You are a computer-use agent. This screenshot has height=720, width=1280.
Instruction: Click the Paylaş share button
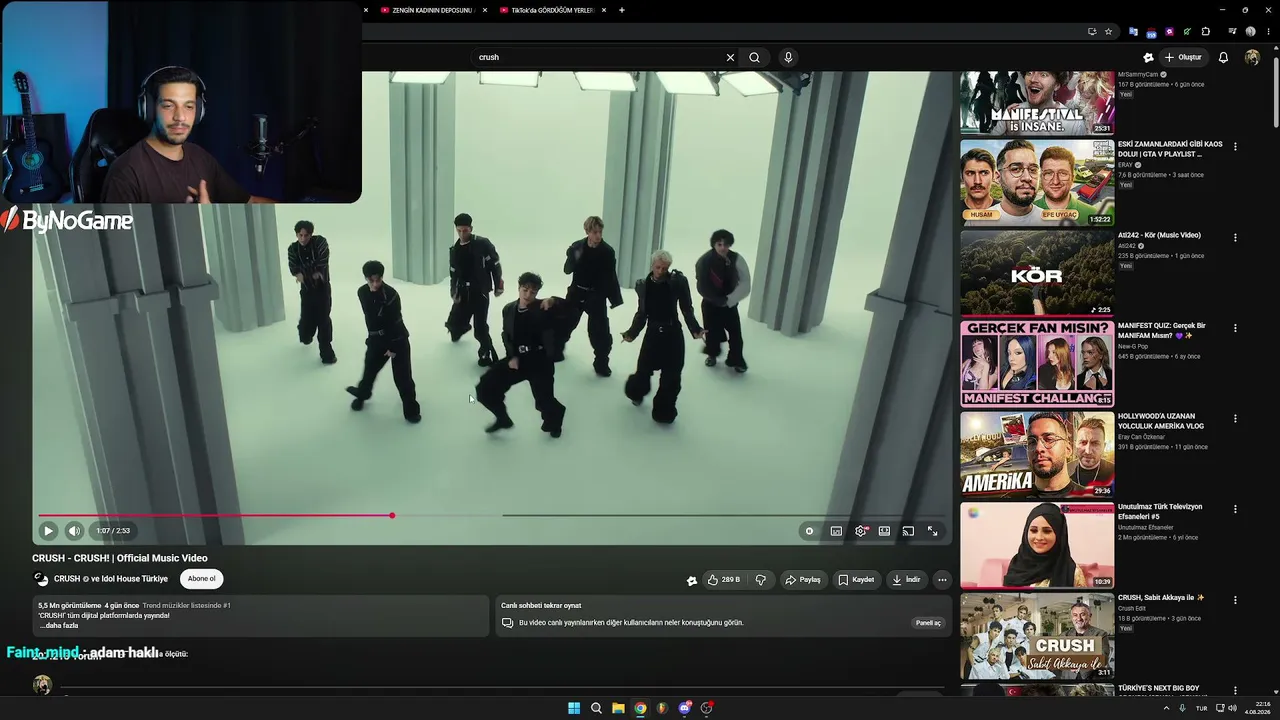click(x=803, y=580)
